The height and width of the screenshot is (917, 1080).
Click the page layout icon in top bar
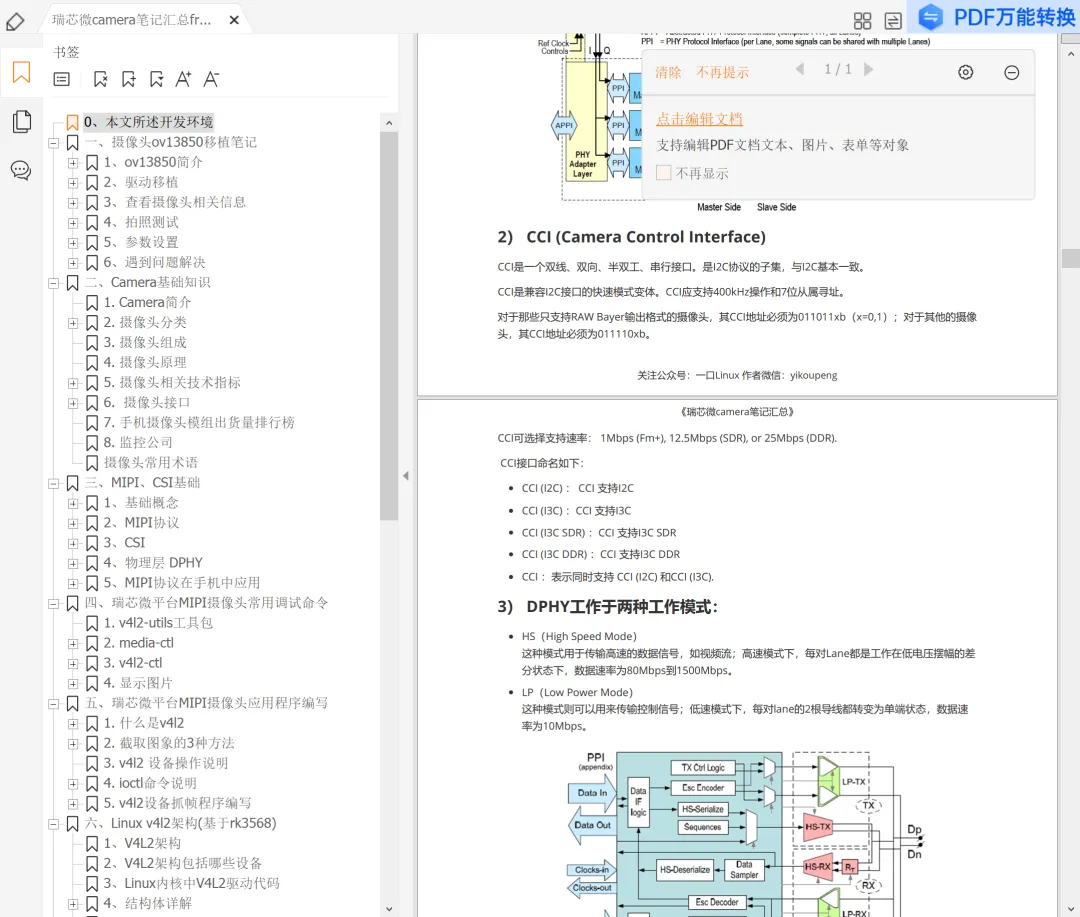pyautogui.click(x=893, y=21)
